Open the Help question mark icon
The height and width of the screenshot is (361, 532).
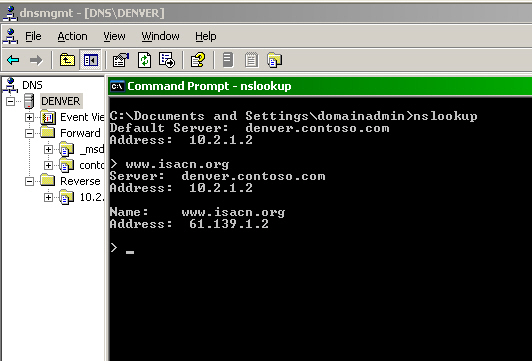click(198, 60)
